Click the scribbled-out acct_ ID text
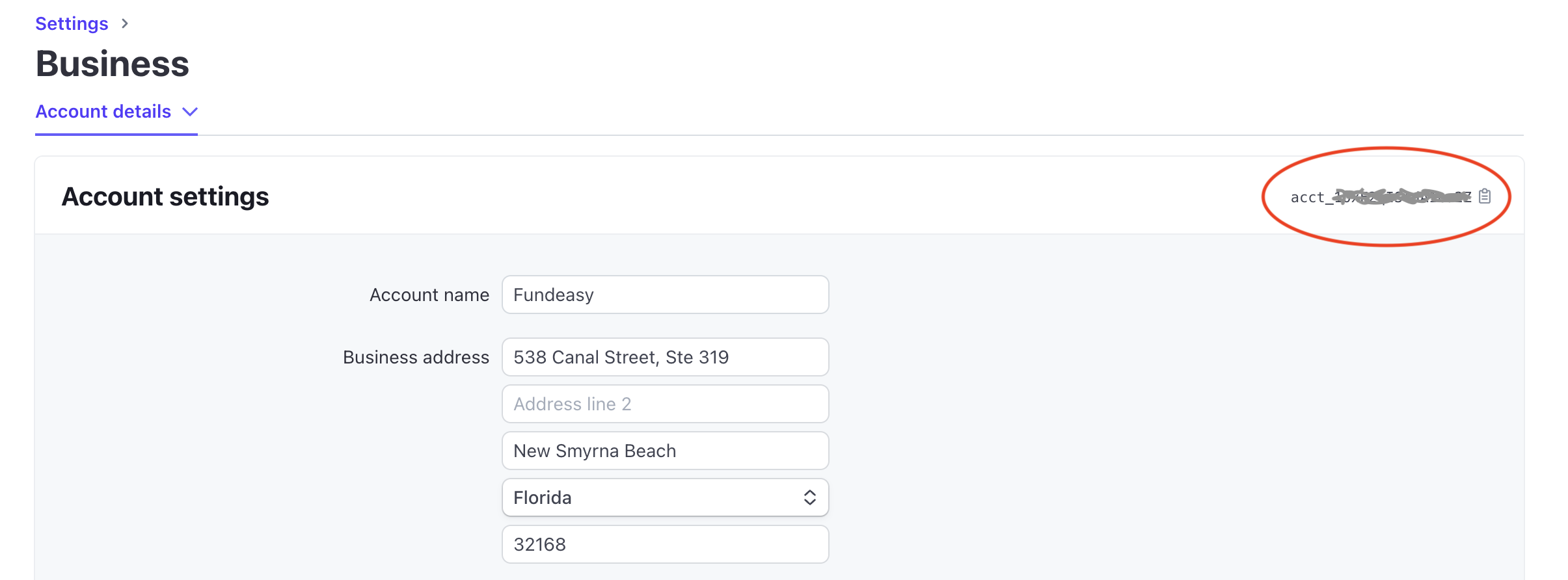 [x=1379, y=197]
